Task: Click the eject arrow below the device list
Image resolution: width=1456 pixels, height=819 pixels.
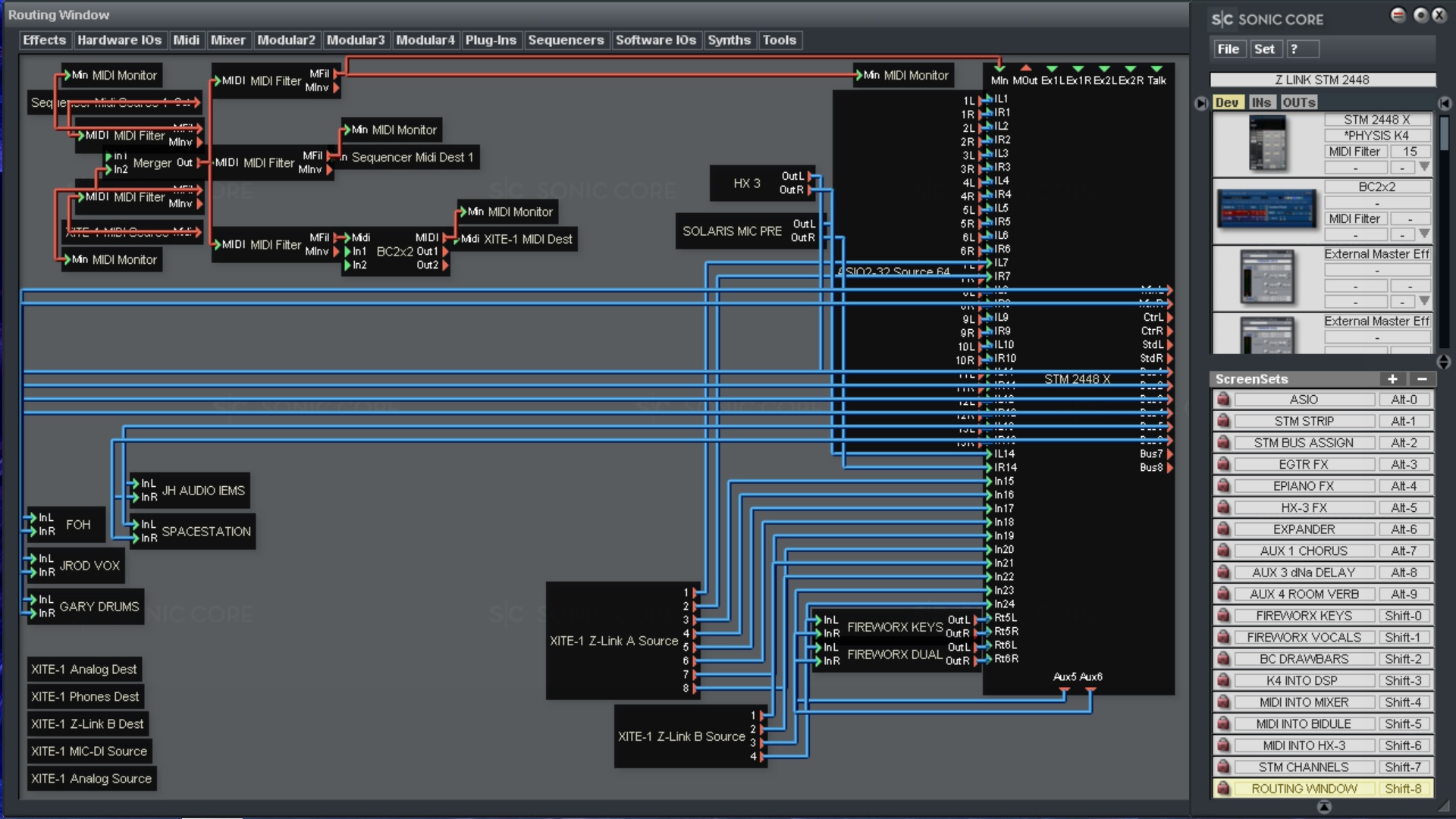Action: coord(1443,362)
